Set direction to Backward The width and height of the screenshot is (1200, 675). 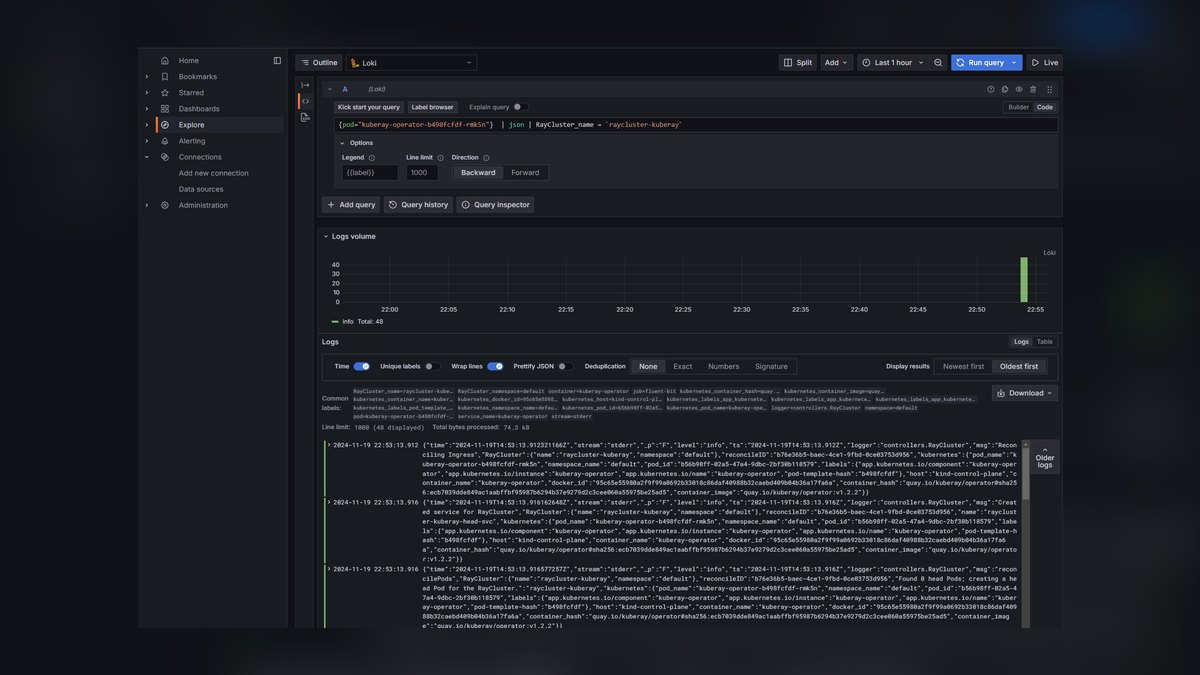[x=478, y=173]
